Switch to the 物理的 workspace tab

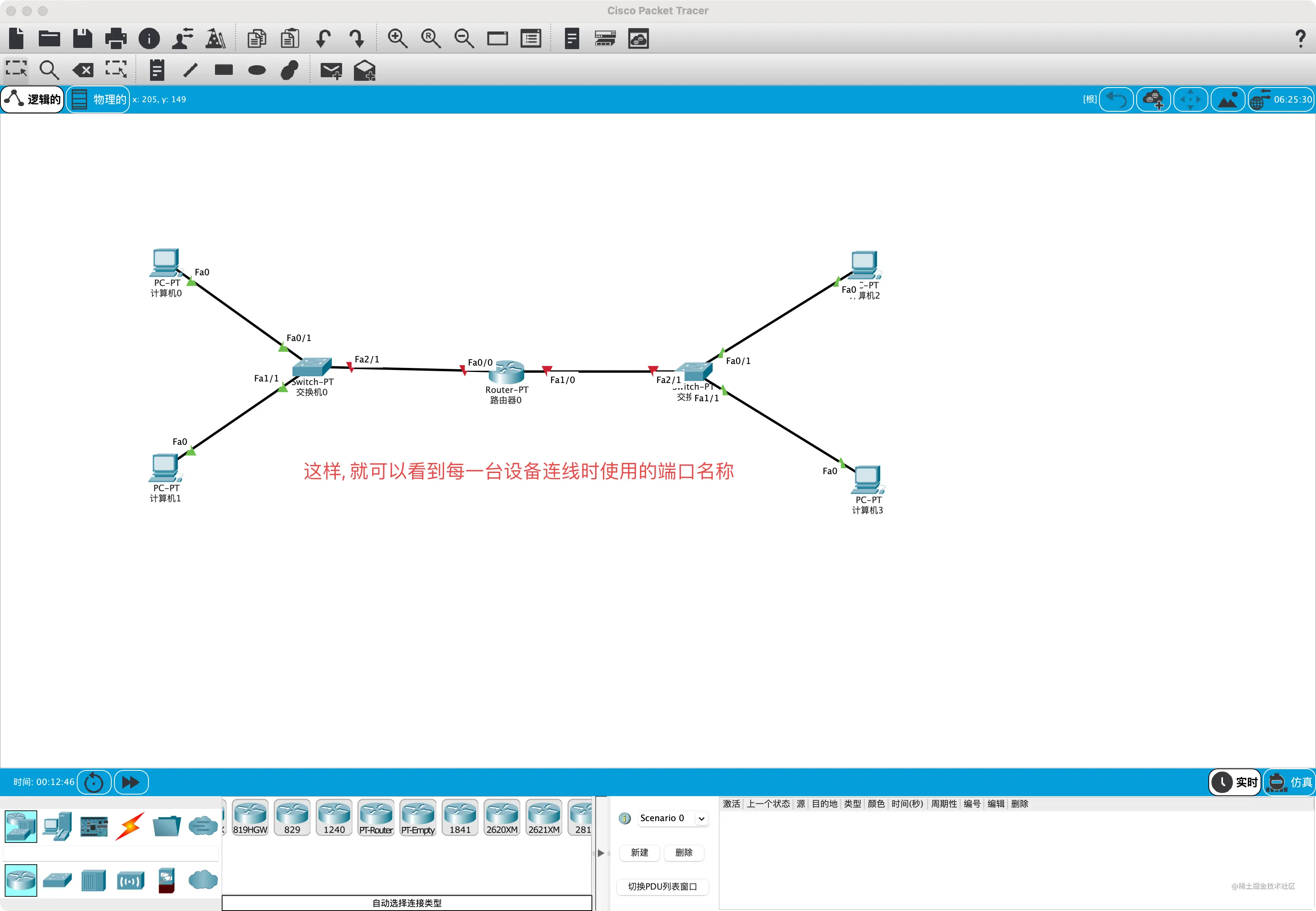[98, 99]
